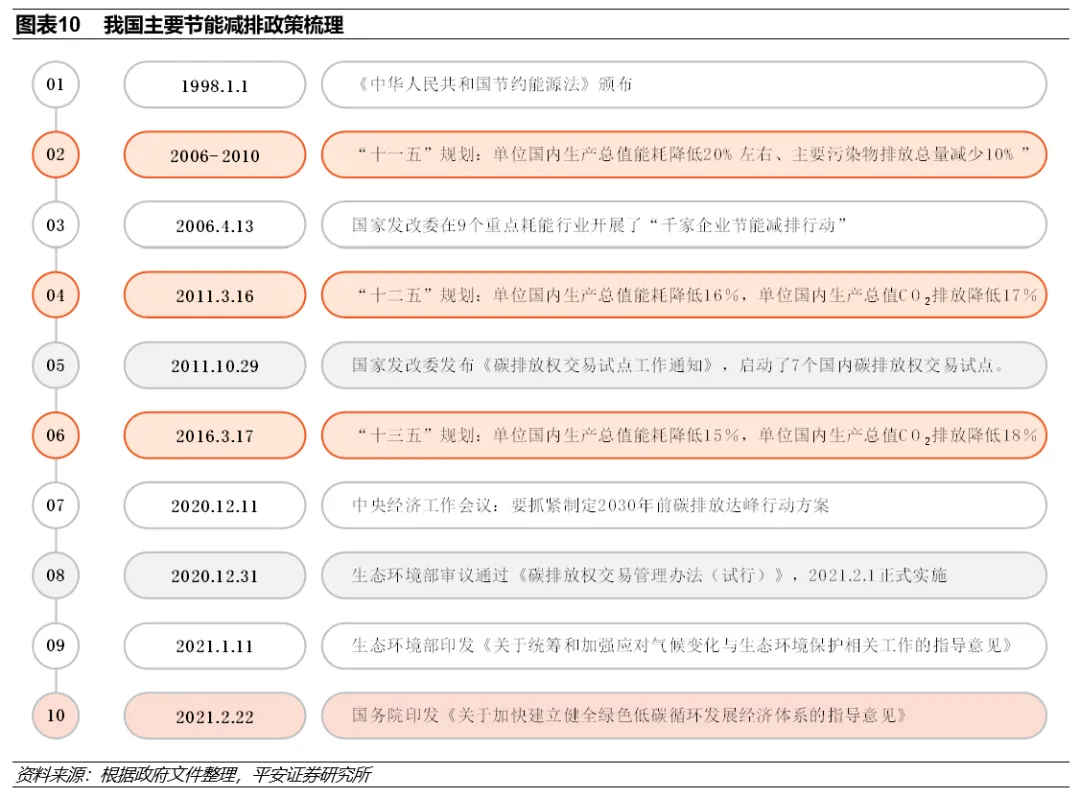Screen dimensions: 1080x798
Task: Select the “十一五”规划 description box
Action: [683, 155]
